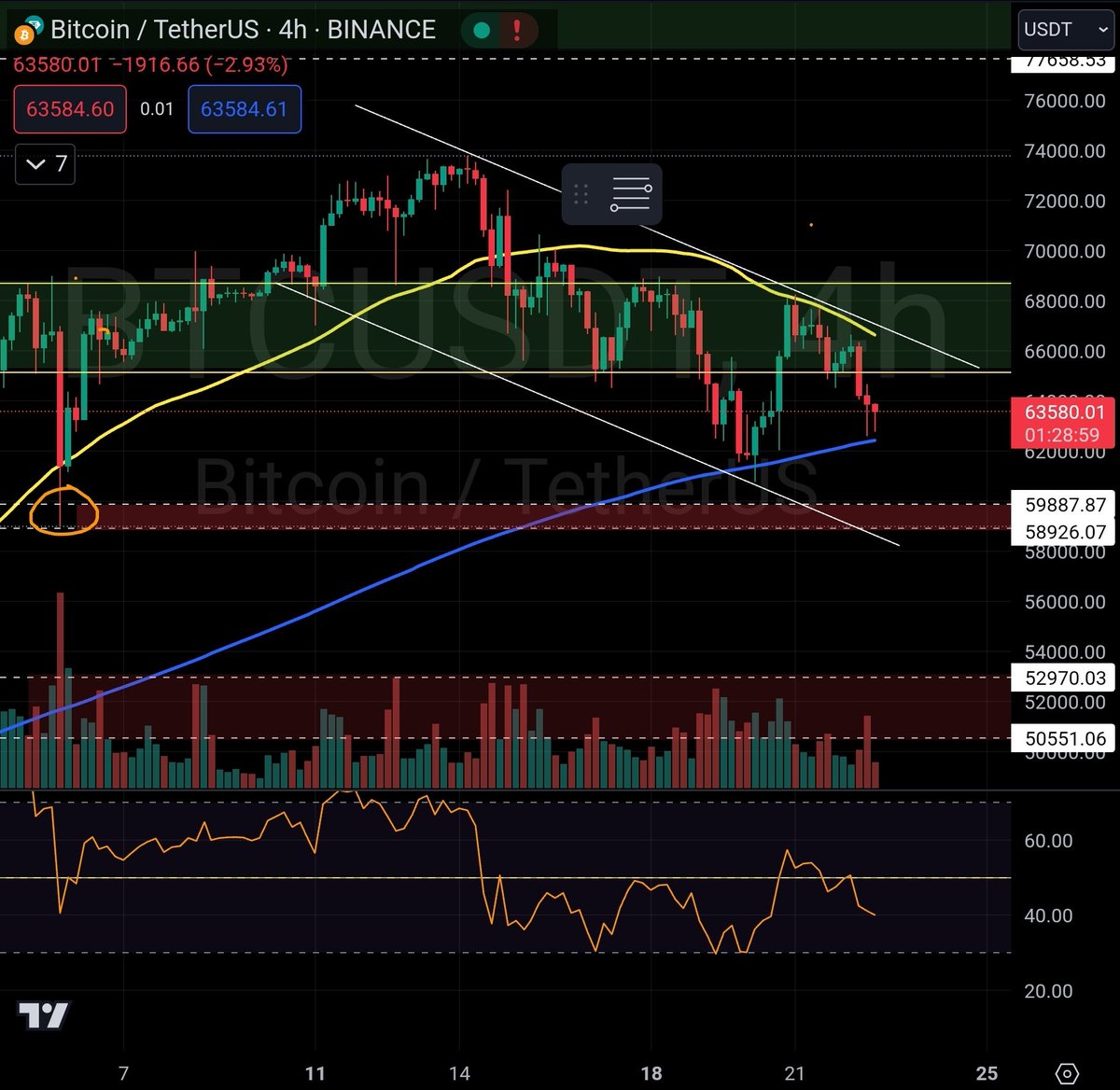
Task: Click the price change text -1916.66 (-2.93%)
Action: pyautogui.click(x=198, y=65)
